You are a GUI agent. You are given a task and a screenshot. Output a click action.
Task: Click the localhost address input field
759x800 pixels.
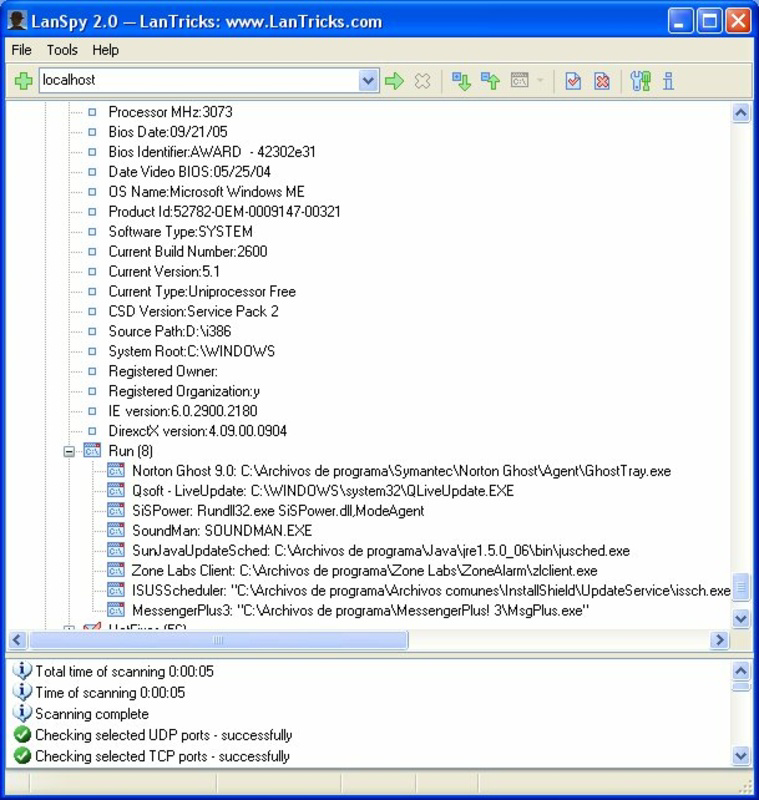[199, 80]
